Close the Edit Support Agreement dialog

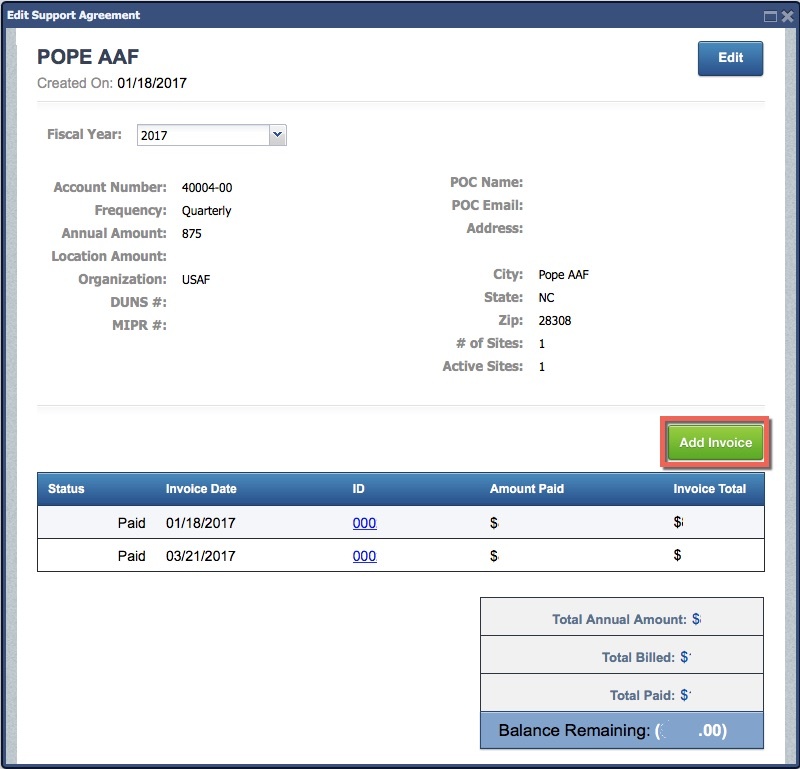pyautogui.click(x=787, y=16)
